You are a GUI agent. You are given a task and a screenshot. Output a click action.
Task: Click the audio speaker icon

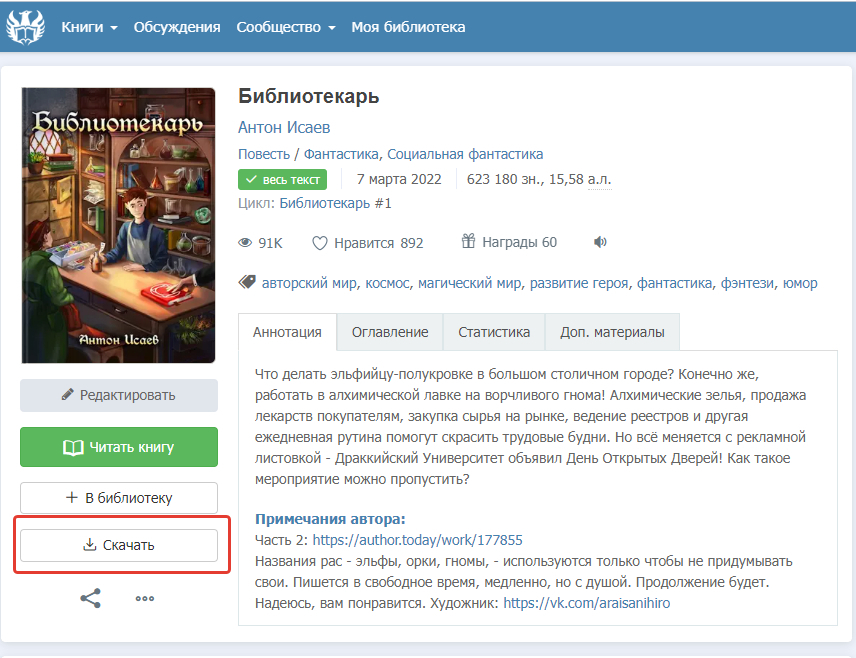pos(600,242)
